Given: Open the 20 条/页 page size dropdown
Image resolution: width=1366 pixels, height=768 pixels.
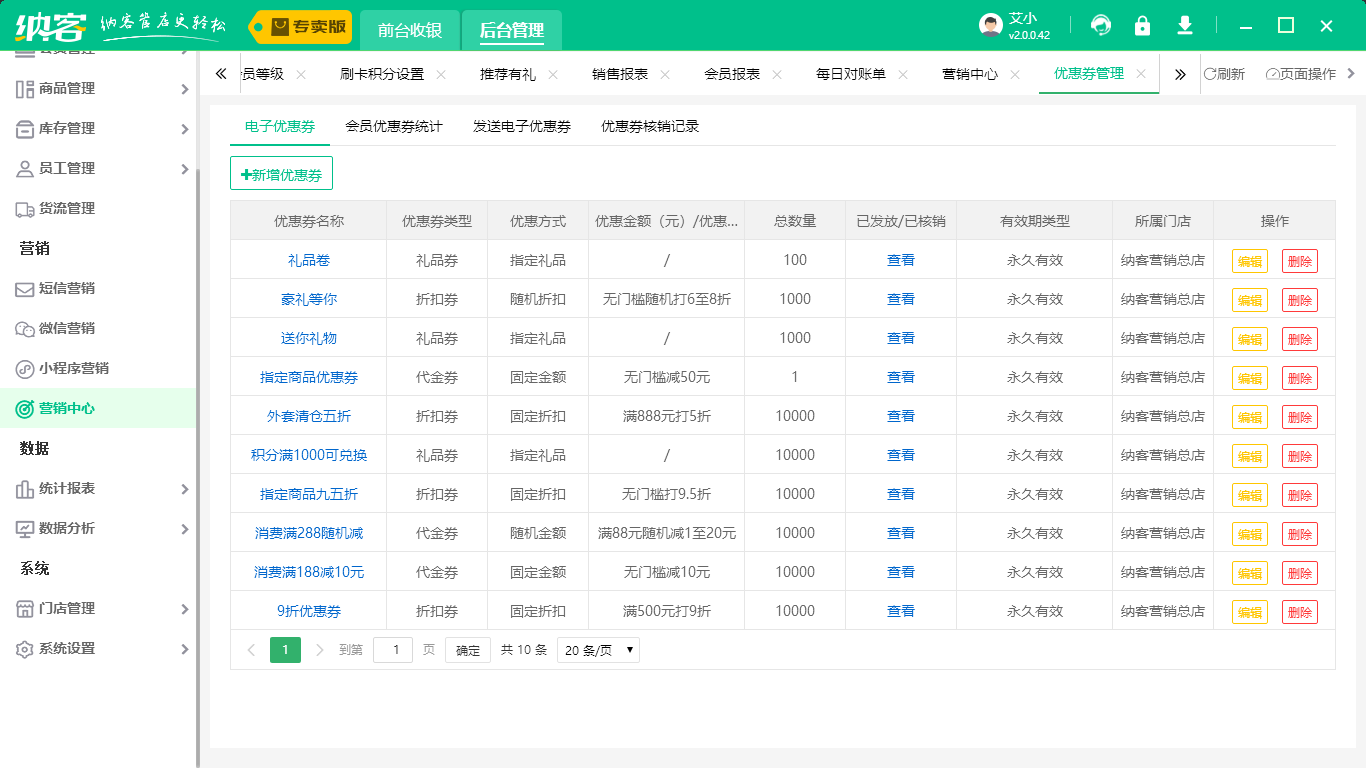Looking at the screenshot, I should point(598,649).
